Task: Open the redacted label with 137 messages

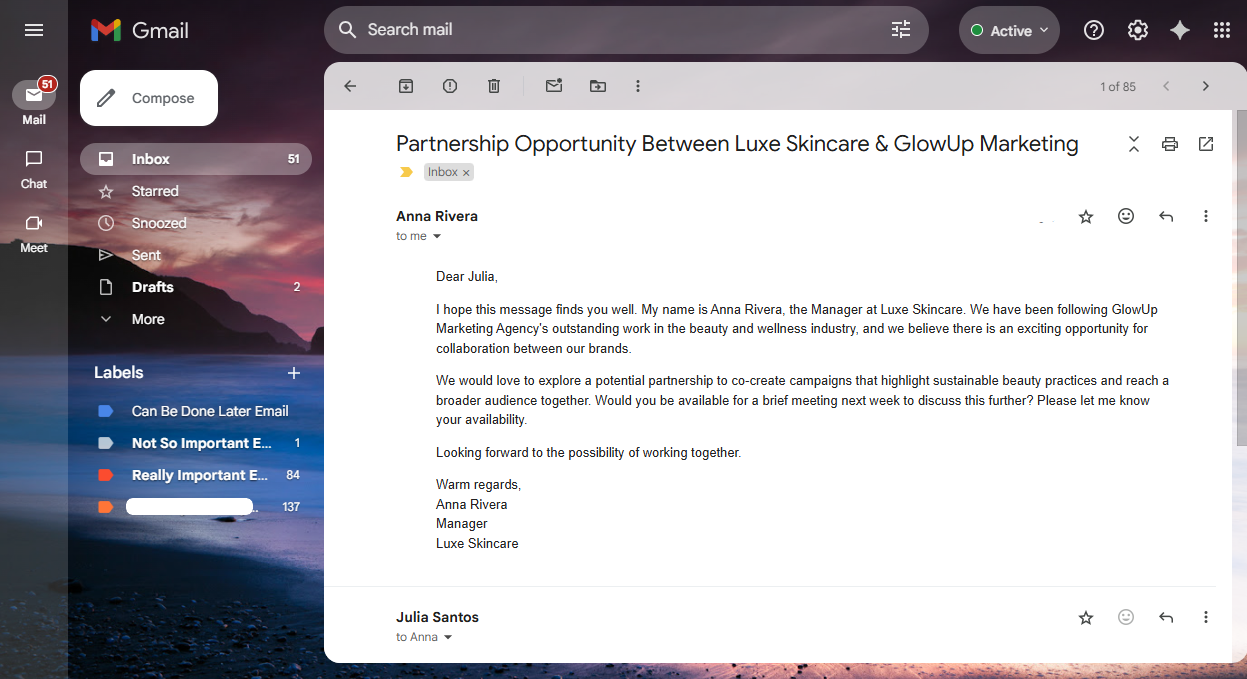Action: (196, 507)
